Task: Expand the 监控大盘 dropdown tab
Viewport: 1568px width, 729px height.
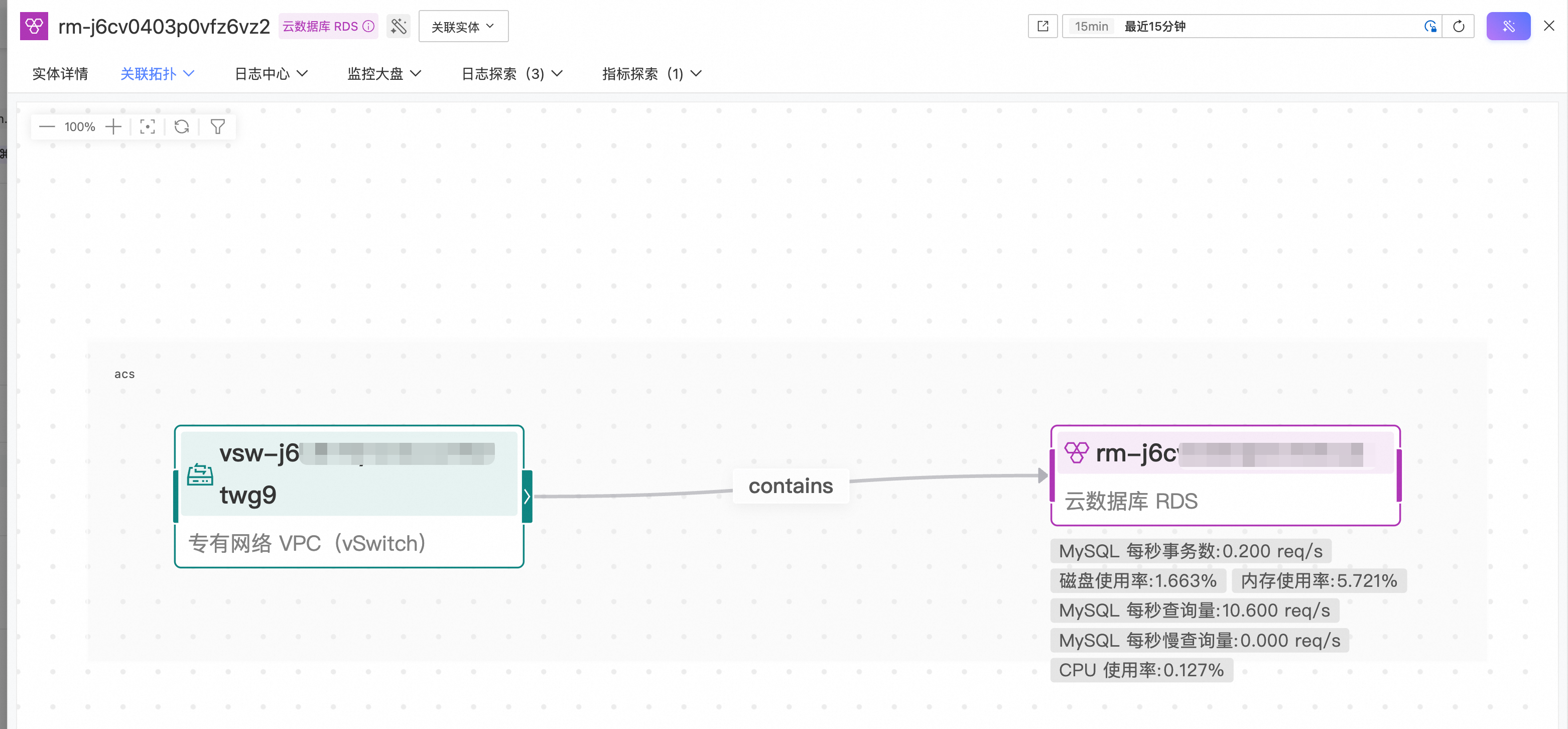Action: [384, 74]
